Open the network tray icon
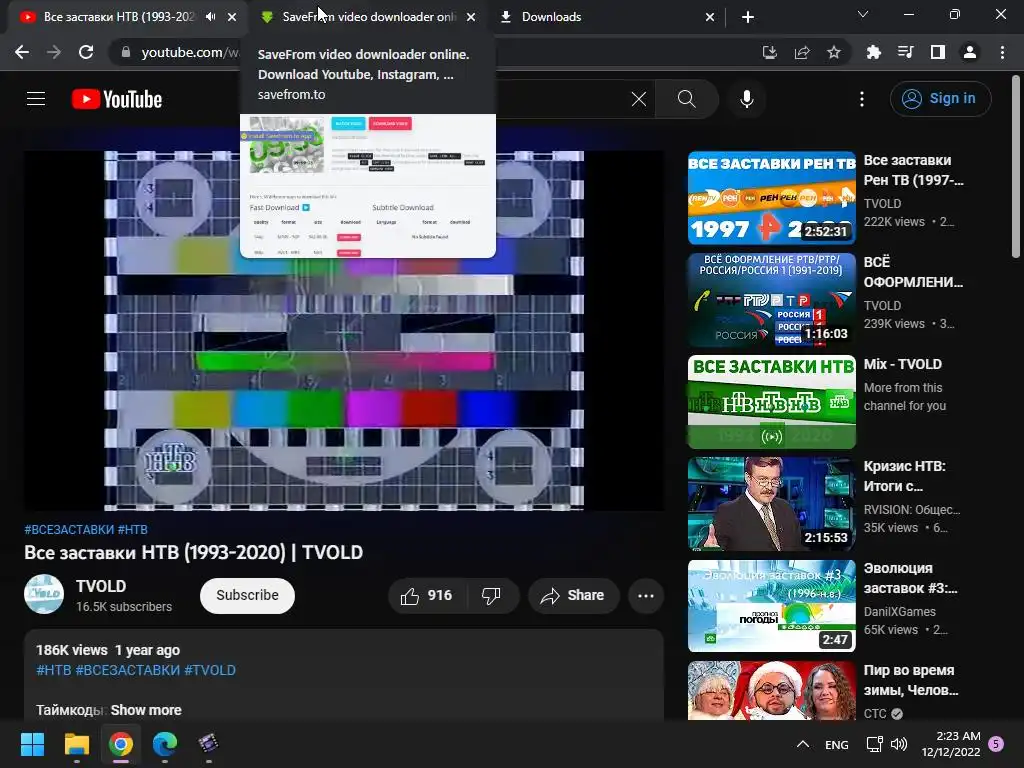 point(874,744)
